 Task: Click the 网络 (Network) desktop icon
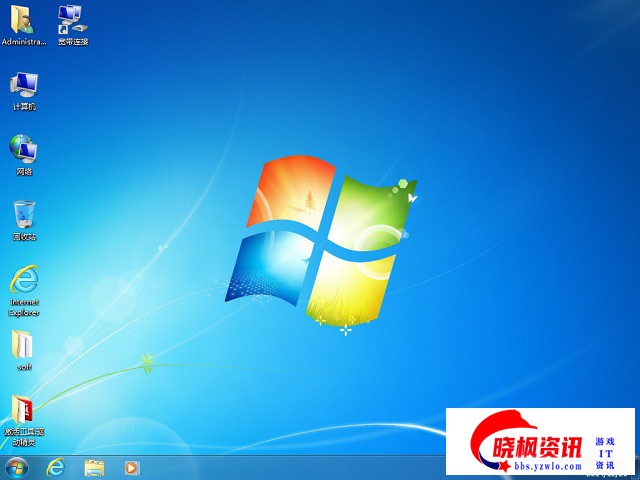coord(24,149)
